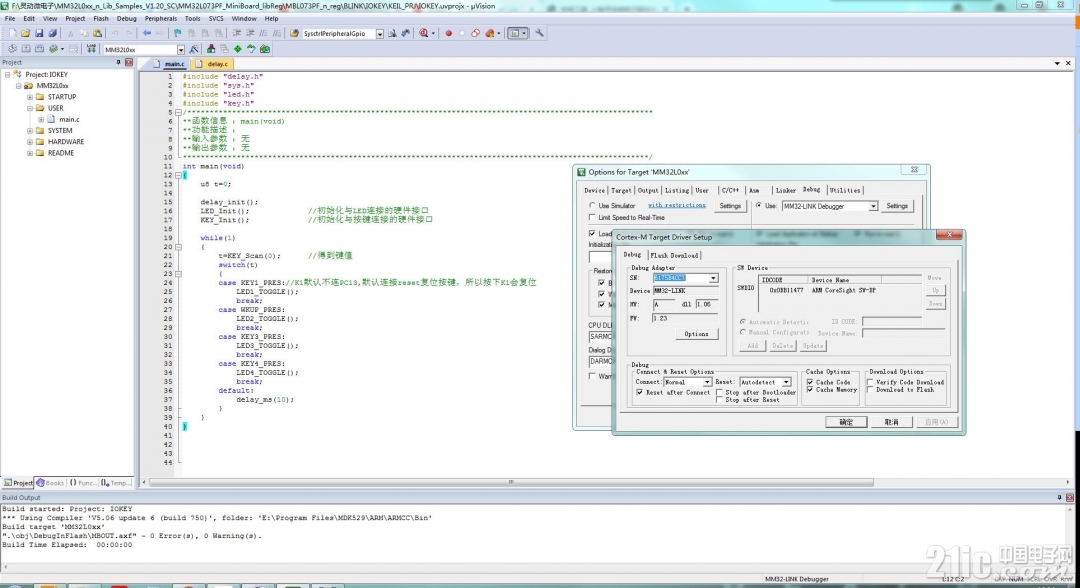
Task: Open the Connect mode Normal dropdown
Action: [706, 381]
